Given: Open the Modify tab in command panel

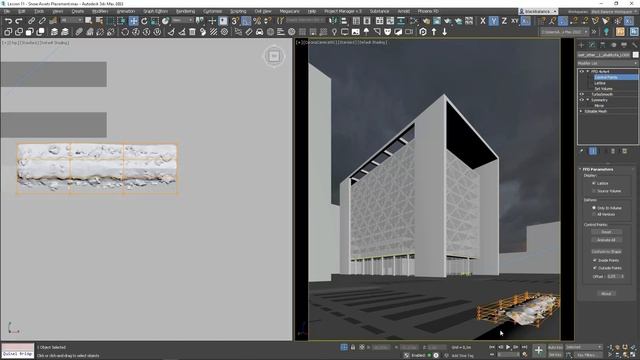Looking at the screenshot, I should [x=592, y=45].
